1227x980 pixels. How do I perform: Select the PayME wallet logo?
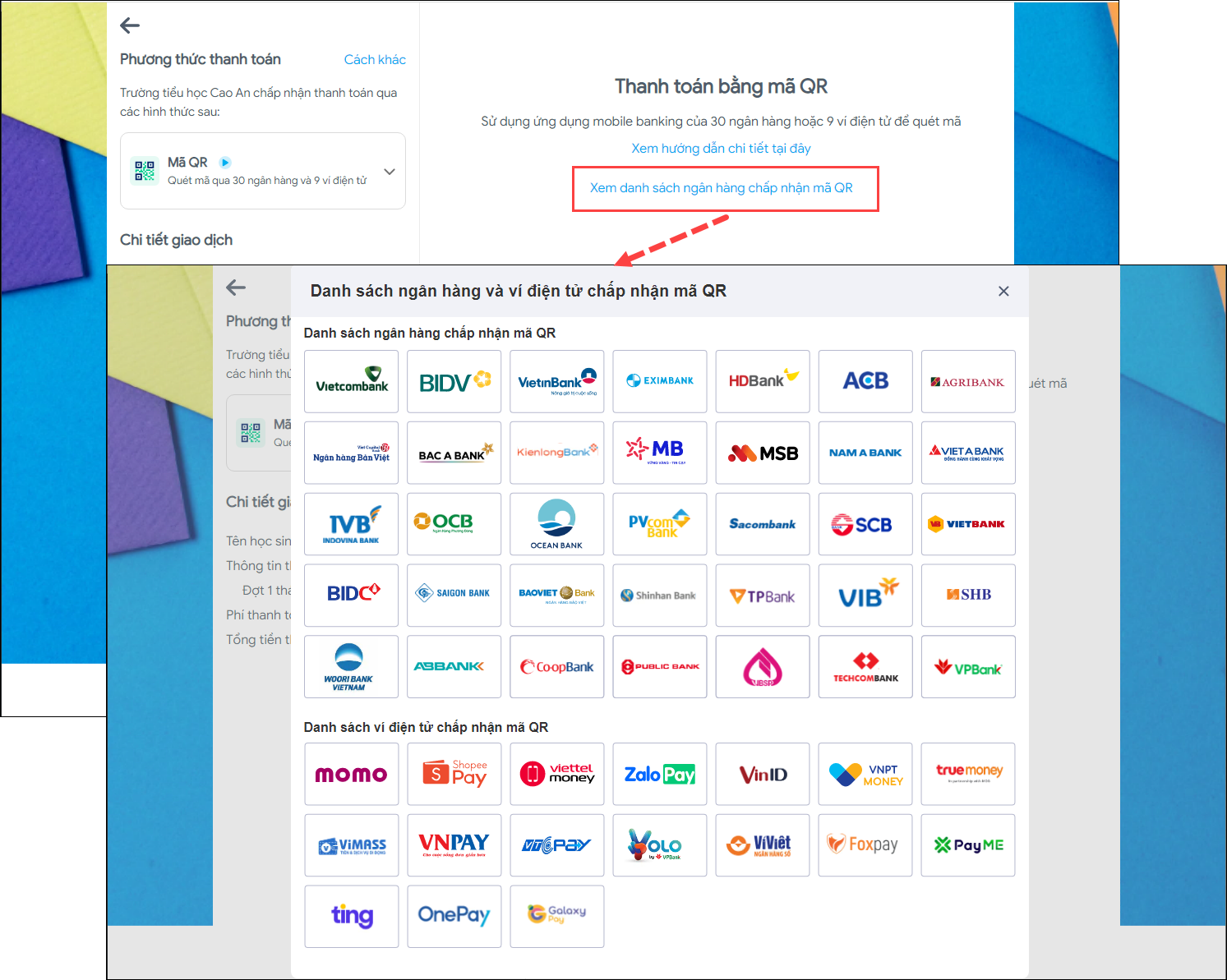(x=968, y=845)
